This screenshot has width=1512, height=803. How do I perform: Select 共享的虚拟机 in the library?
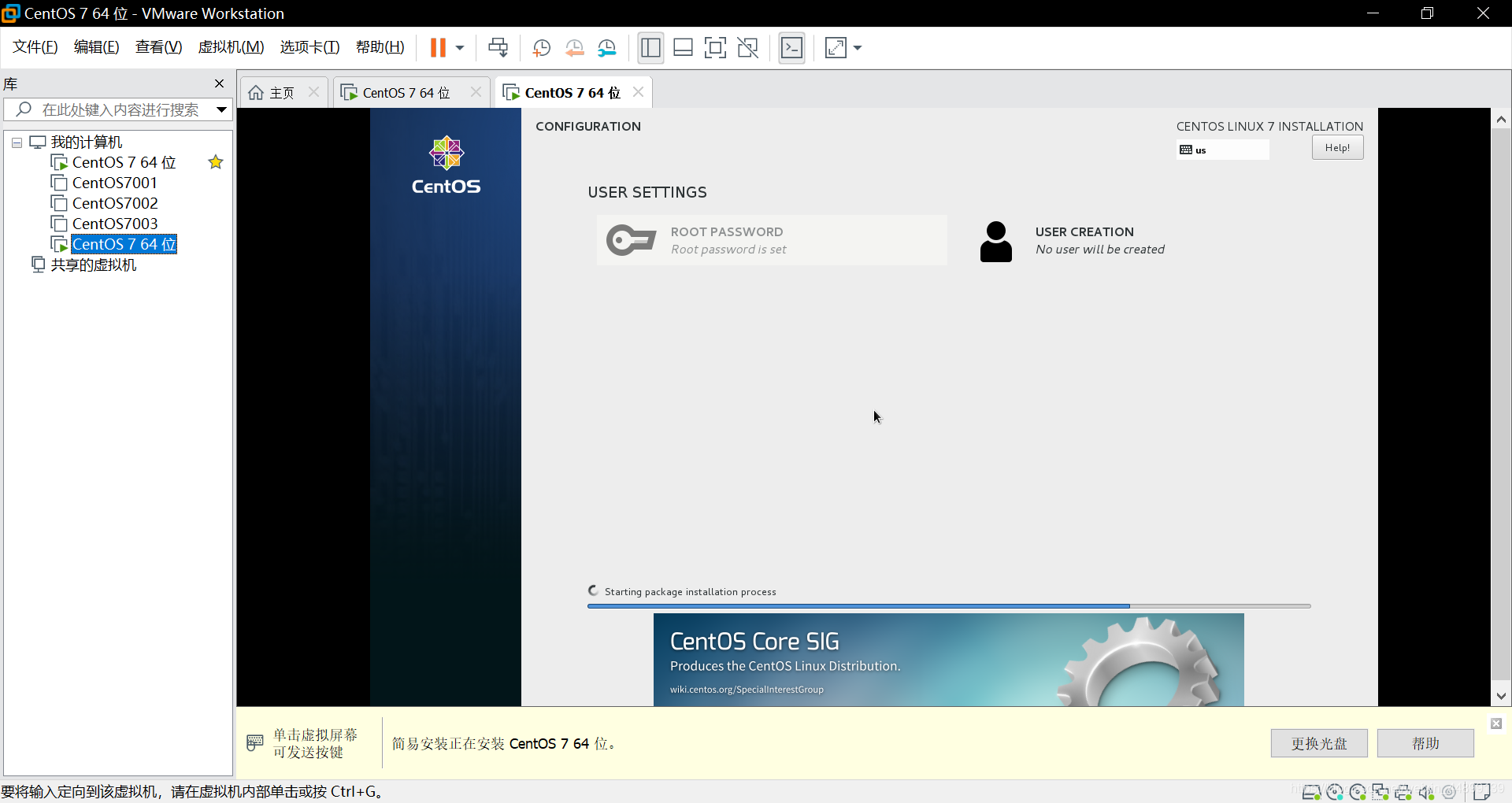click(x=93, y=265)
